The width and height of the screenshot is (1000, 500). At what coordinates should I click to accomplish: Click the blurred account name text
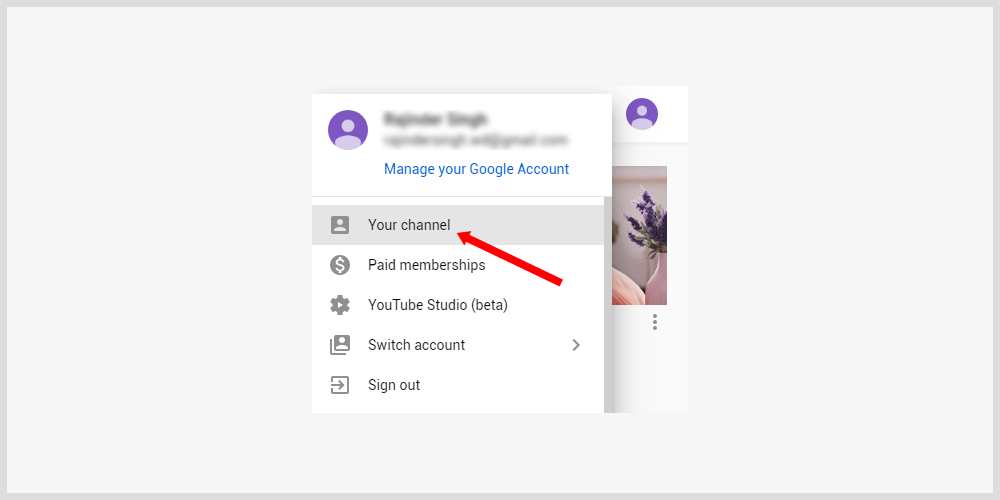436,119
